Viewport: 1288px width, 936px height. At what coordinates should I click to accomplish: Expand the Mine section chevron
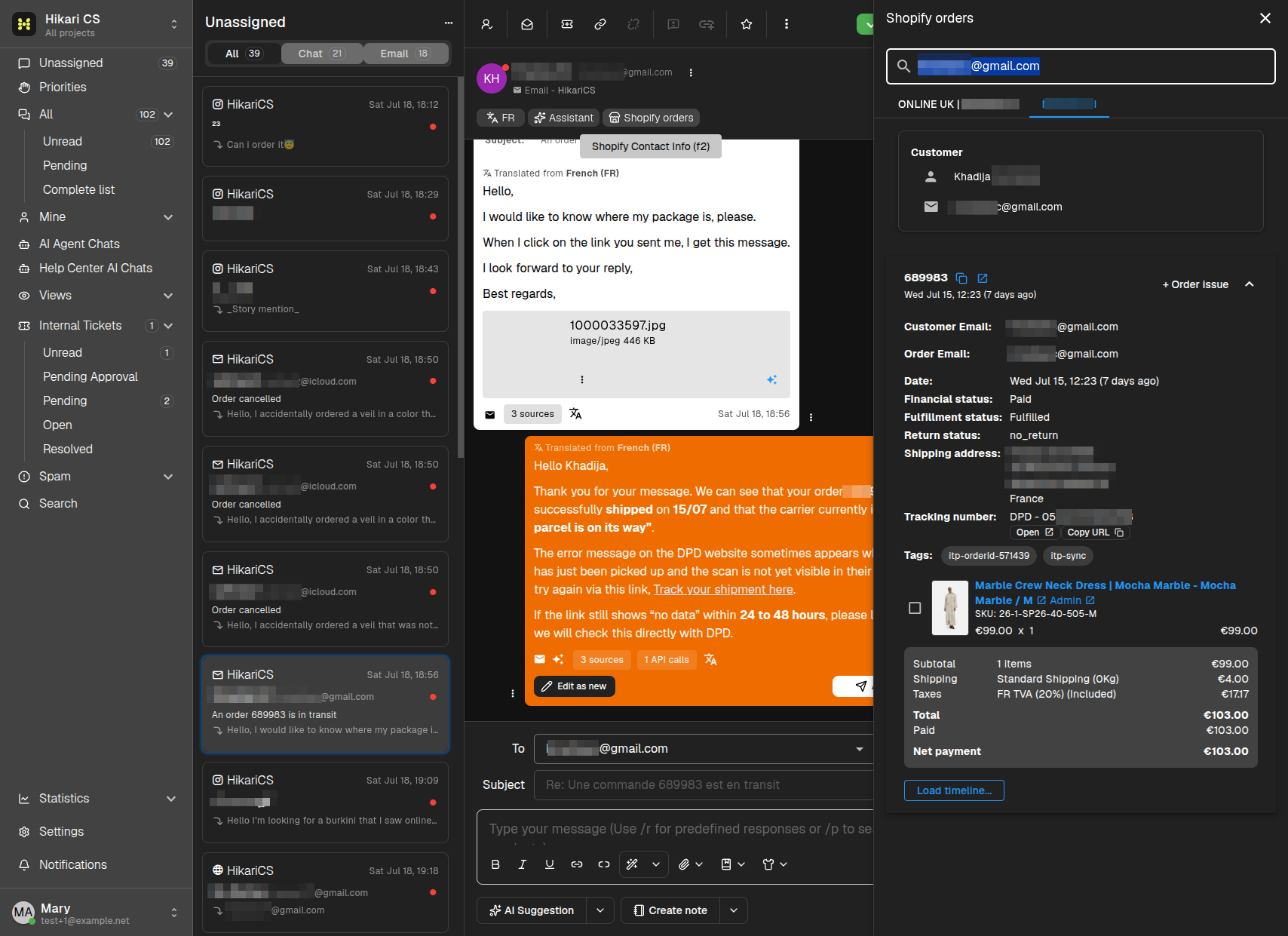[168, 217]
